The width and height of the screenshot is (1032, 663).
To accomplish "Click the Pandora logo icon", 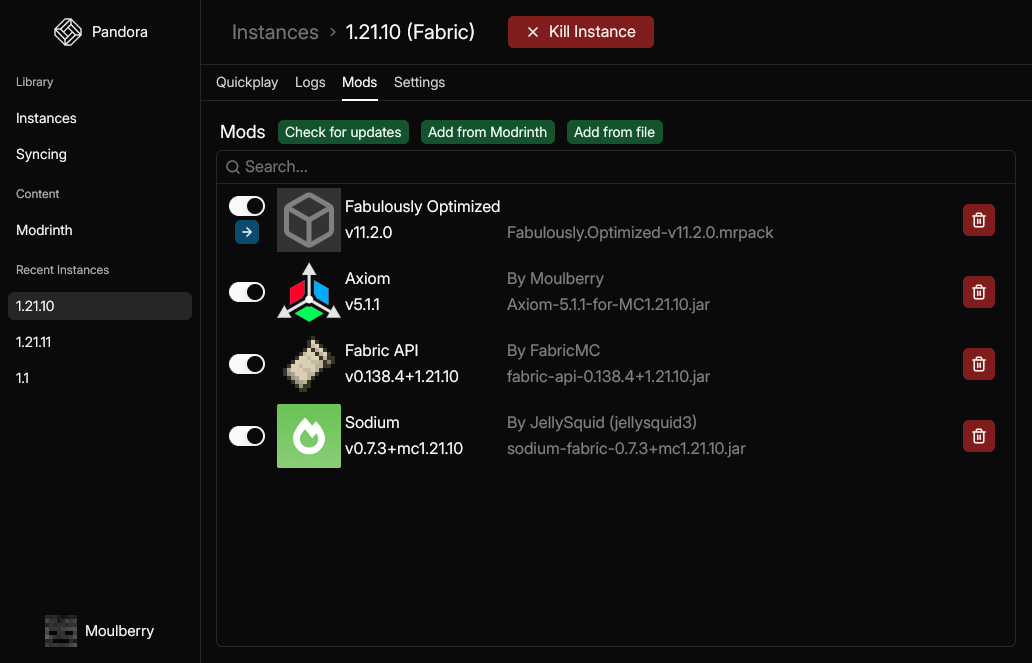I will coord(68,32).
